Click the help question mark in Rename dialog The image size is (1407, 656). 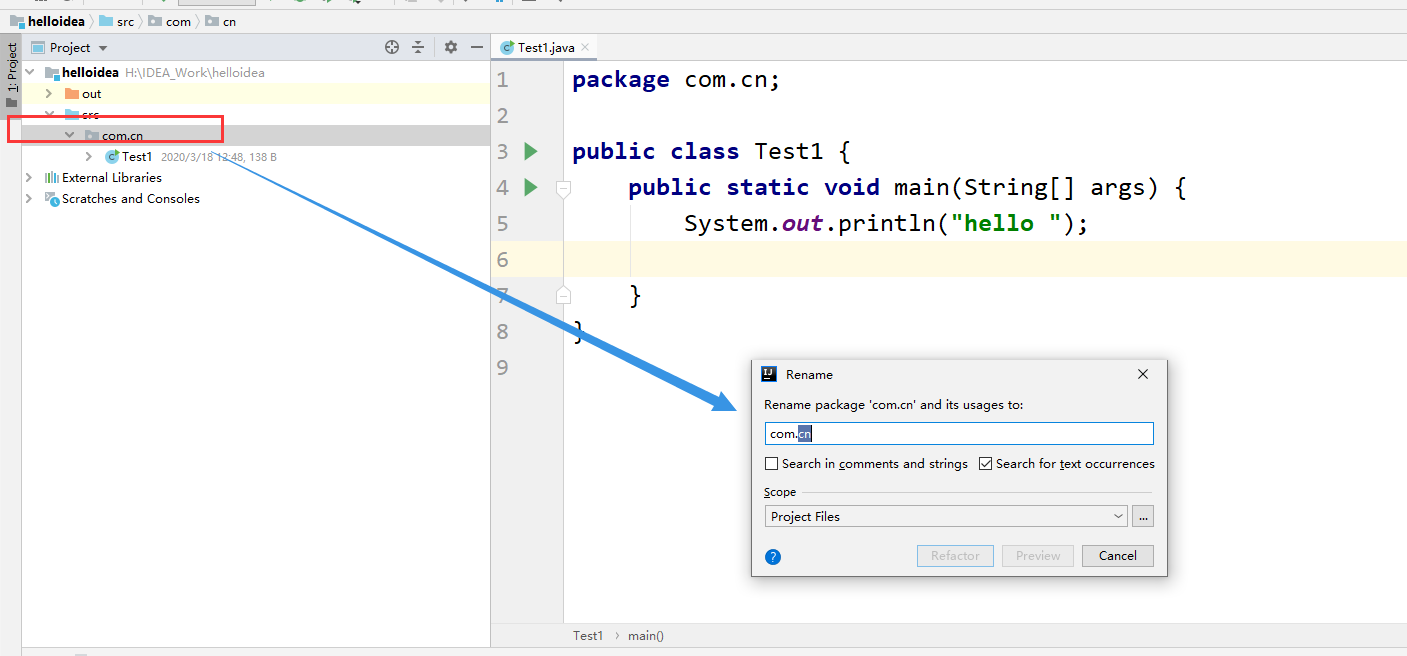(772, 557)
